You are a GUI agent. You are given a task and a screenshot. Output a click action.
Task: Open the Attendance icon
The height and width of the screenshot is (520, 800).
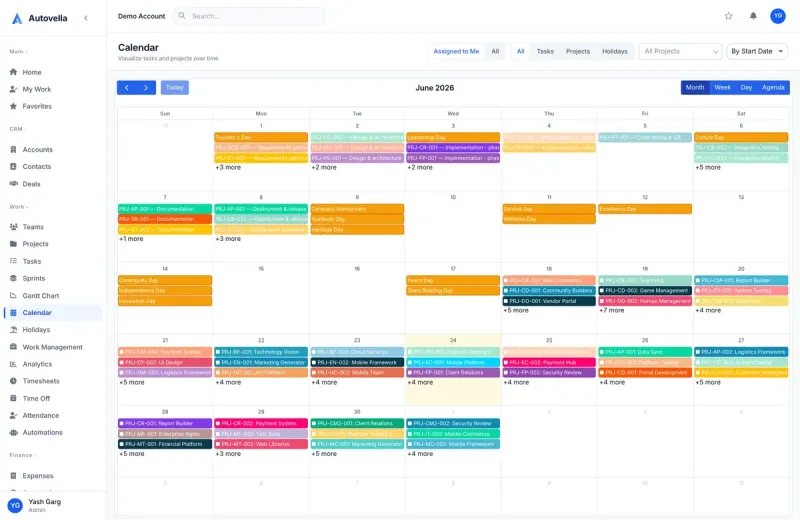[x=13, y=415]
